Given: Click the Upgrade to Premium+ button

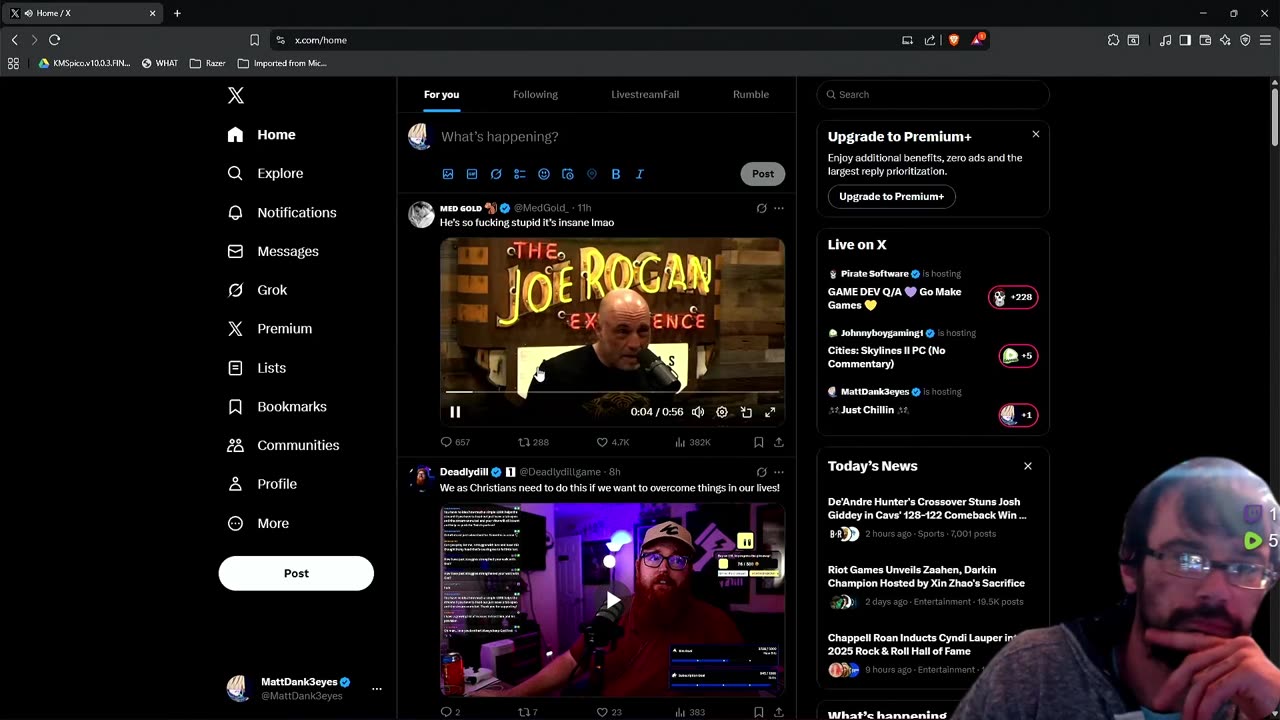Looking at the screenshot, I should pos(891,196).
